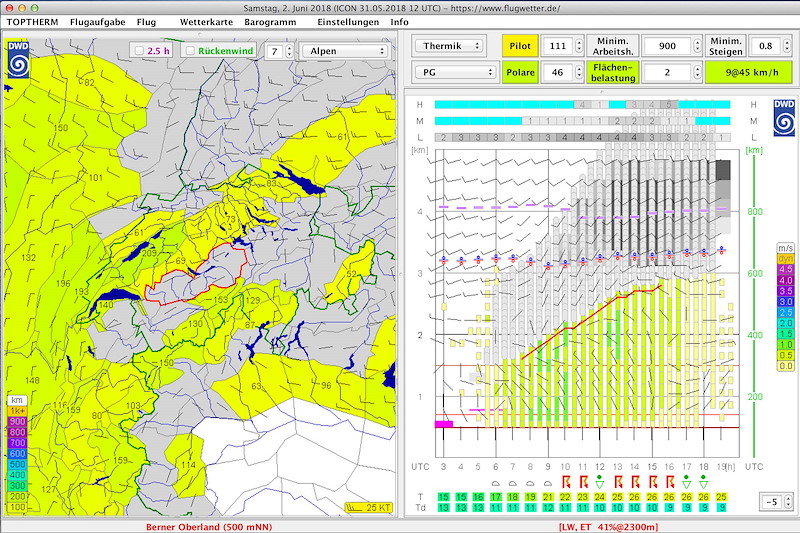
Task: Click the red thunderstorm icon at 10 UTC
Action: point(566,481)
